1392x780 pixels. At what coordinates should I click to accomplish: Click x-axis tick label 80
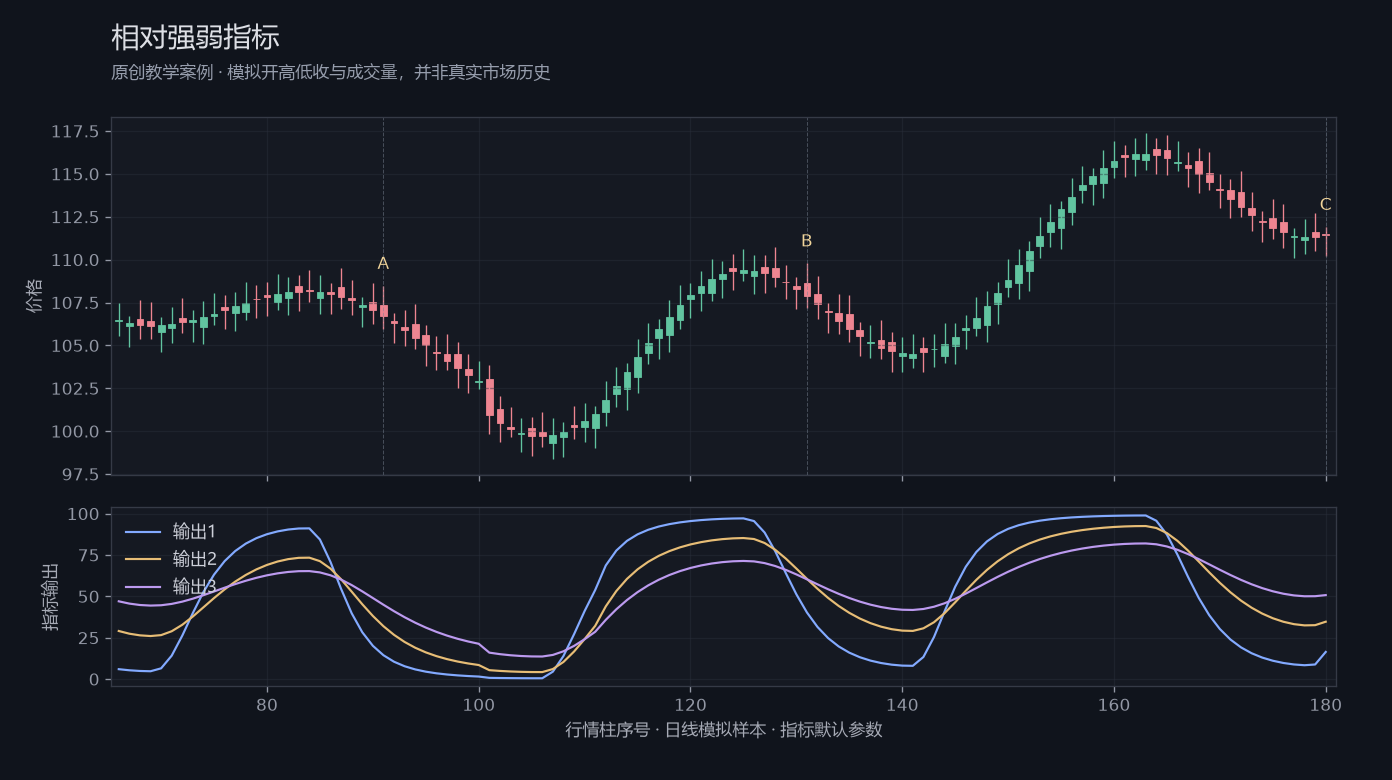(267, 703)
